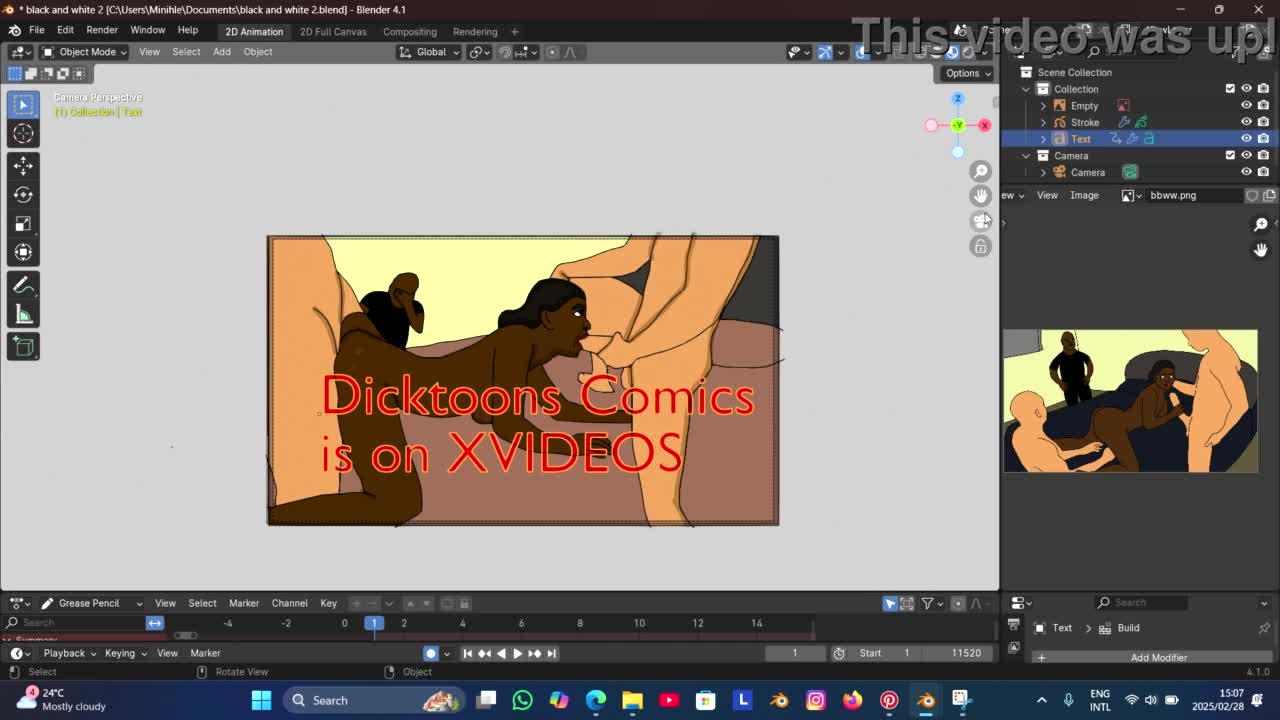1280x720 pixels.
Task: Switch to the Compositing workspace tab
Action: coord(409,32)
